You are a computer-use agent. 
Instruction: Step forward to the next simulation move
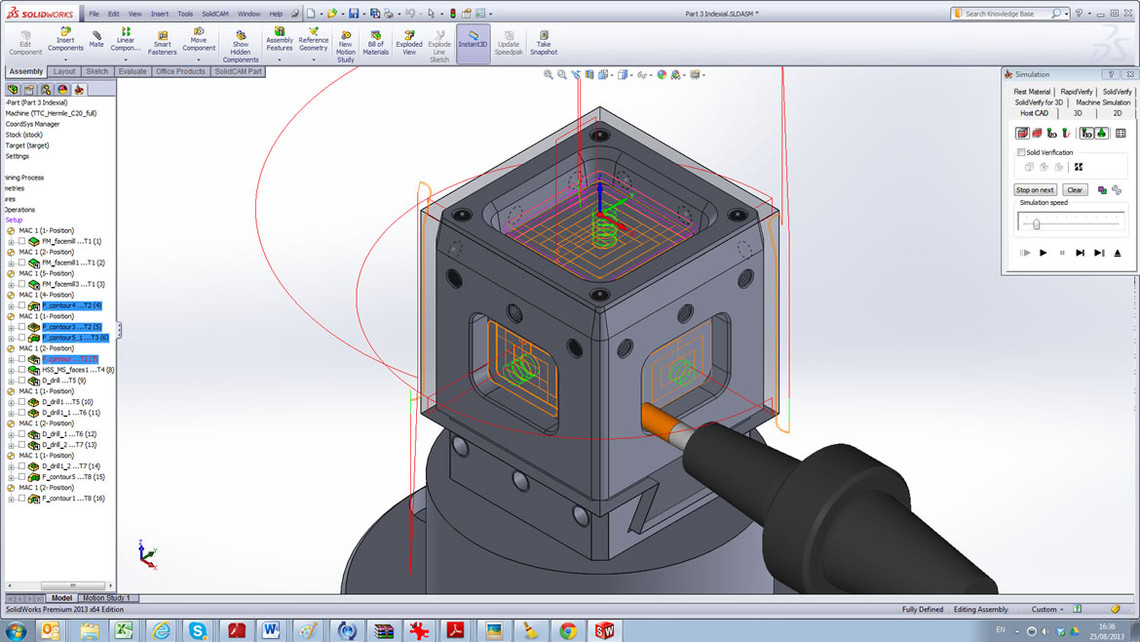(x=1080, y=253)
